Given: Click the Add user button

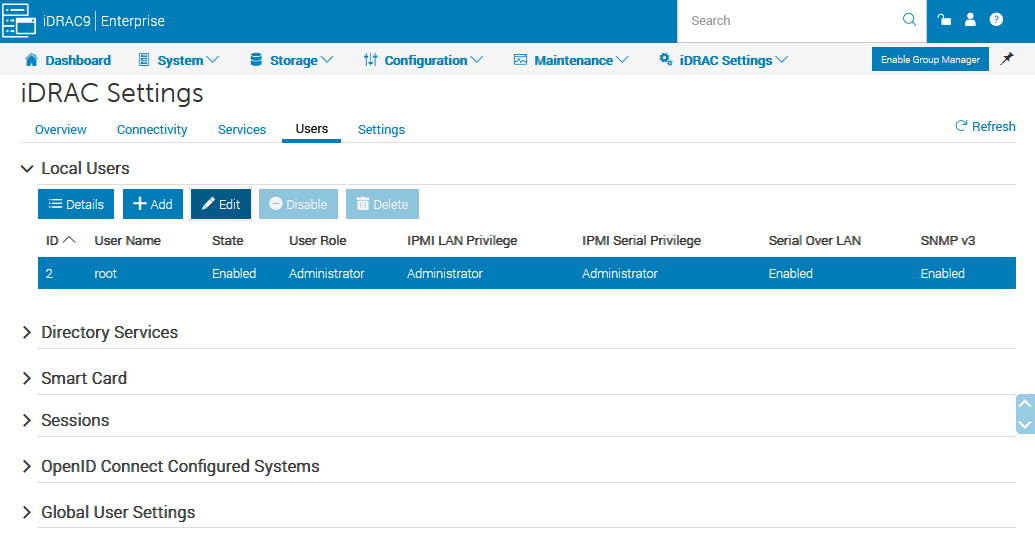Looking at the screenshot, I should tap(153, 204).
